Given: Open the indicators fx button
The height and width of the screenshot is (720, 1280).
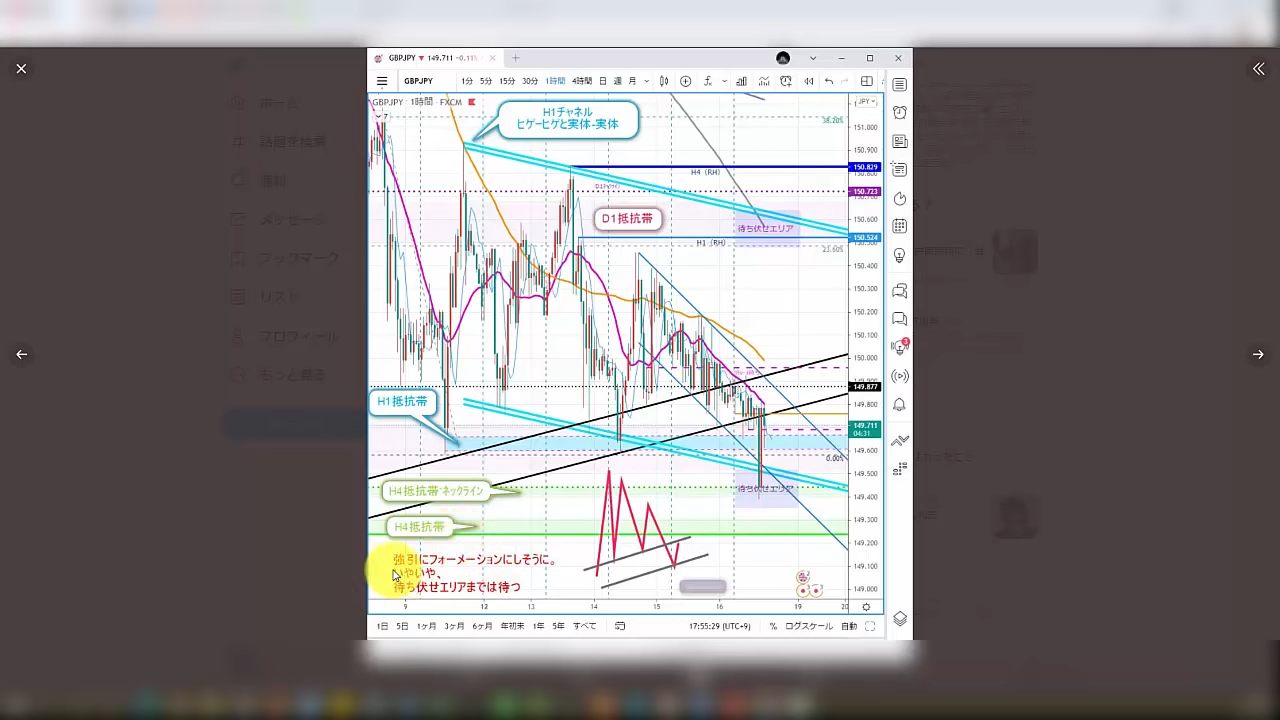Looking at the screenshot, I should [708, 81].
